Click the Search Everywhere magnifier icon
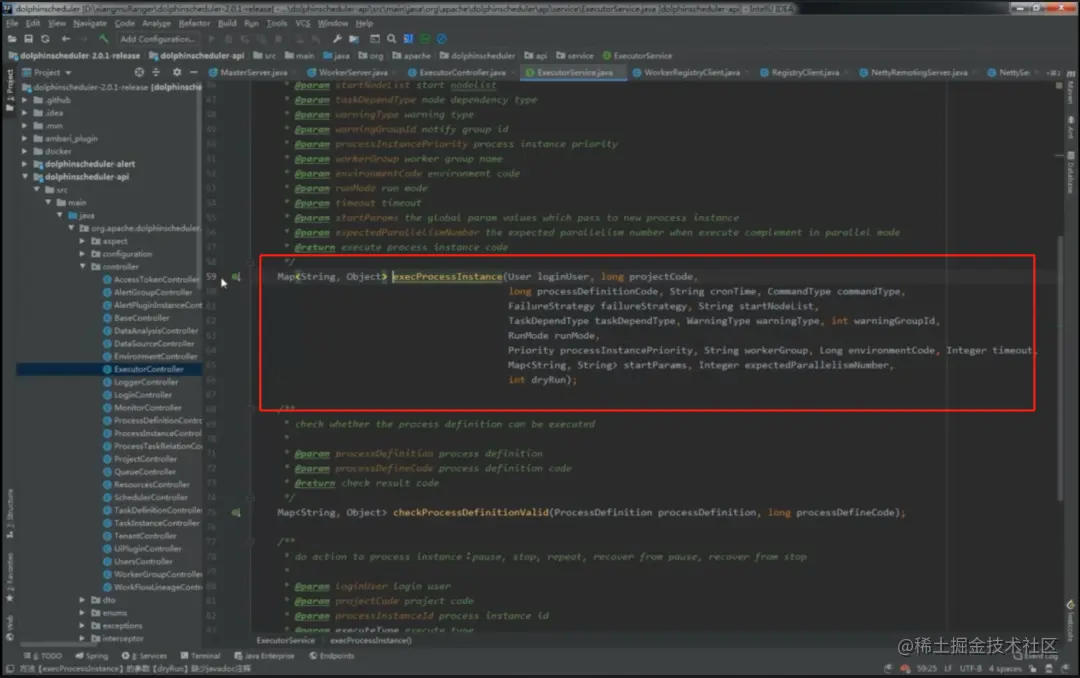 coord(391,39)
